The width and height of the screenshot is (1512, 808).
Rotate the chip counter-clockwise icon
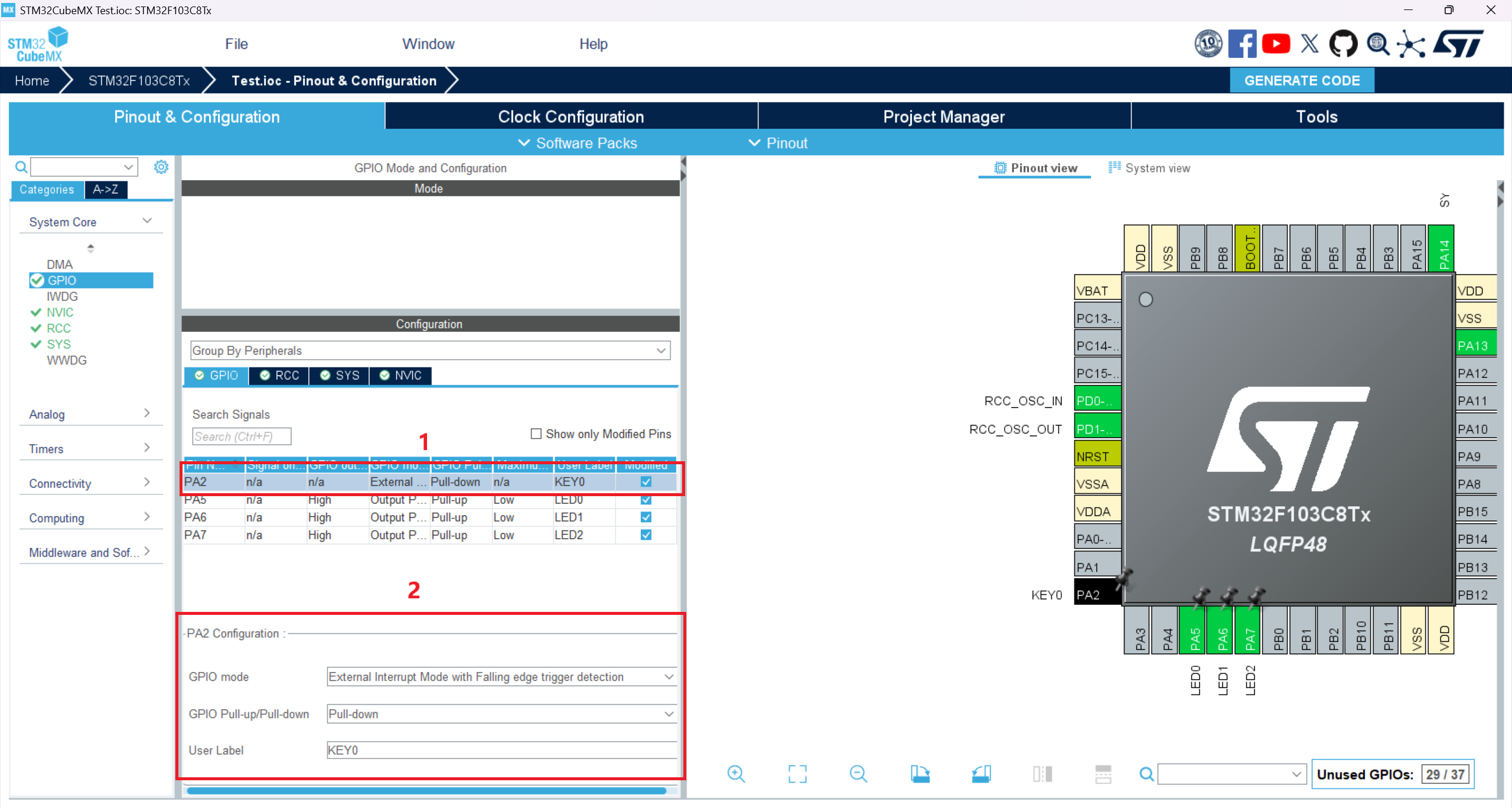(x=981, y=774)
